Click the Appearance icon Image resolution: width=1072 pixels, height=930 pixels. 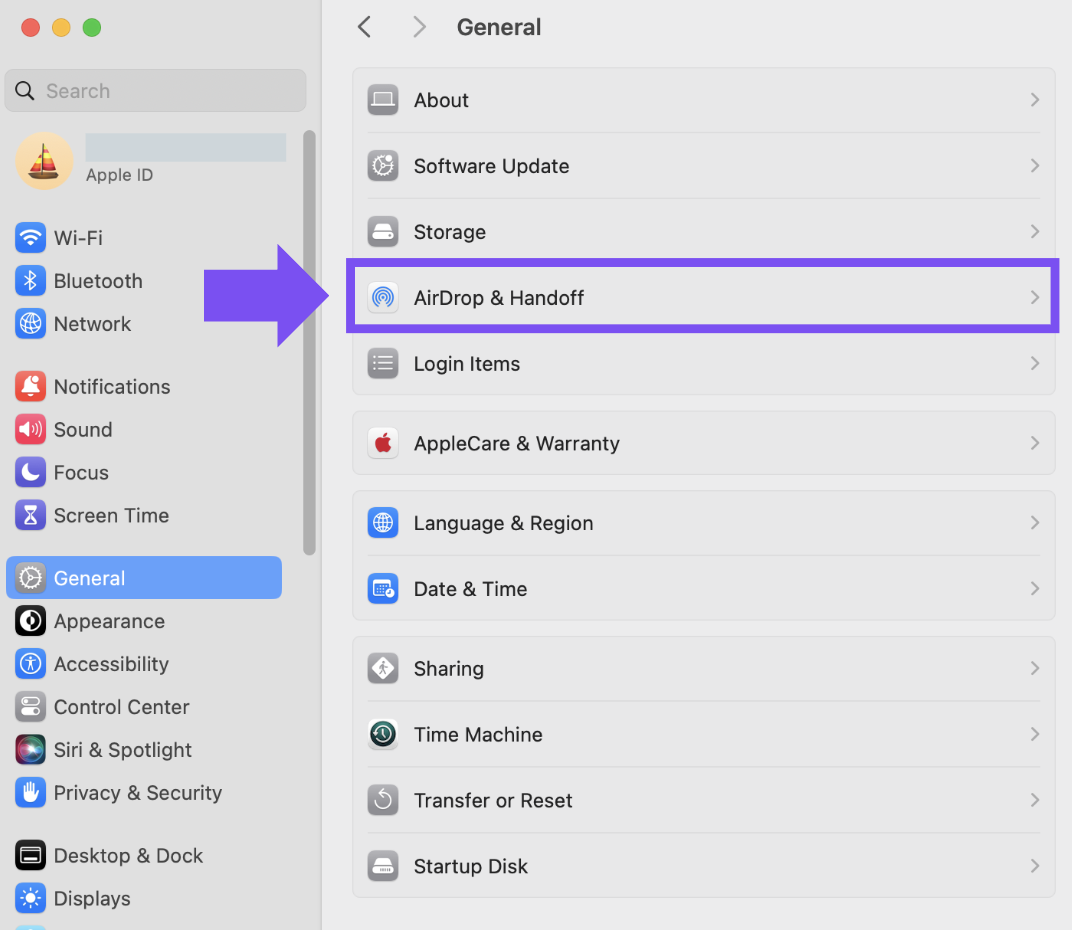pos(30,621)
